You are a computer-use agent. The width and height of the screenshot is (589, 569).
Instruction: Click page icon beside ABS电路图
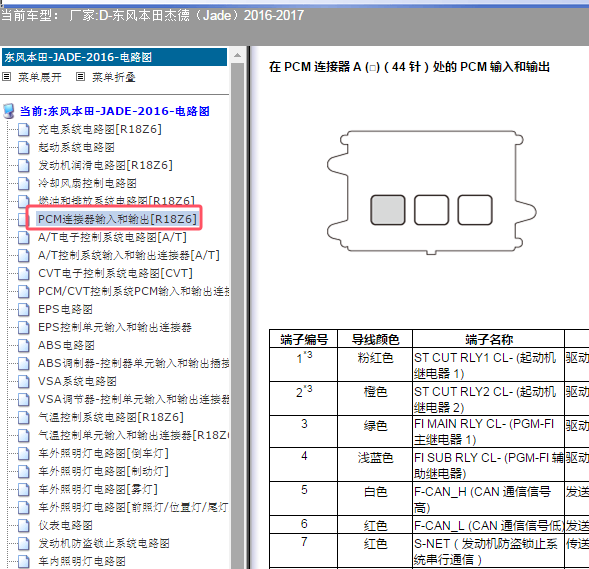[24, 346]
